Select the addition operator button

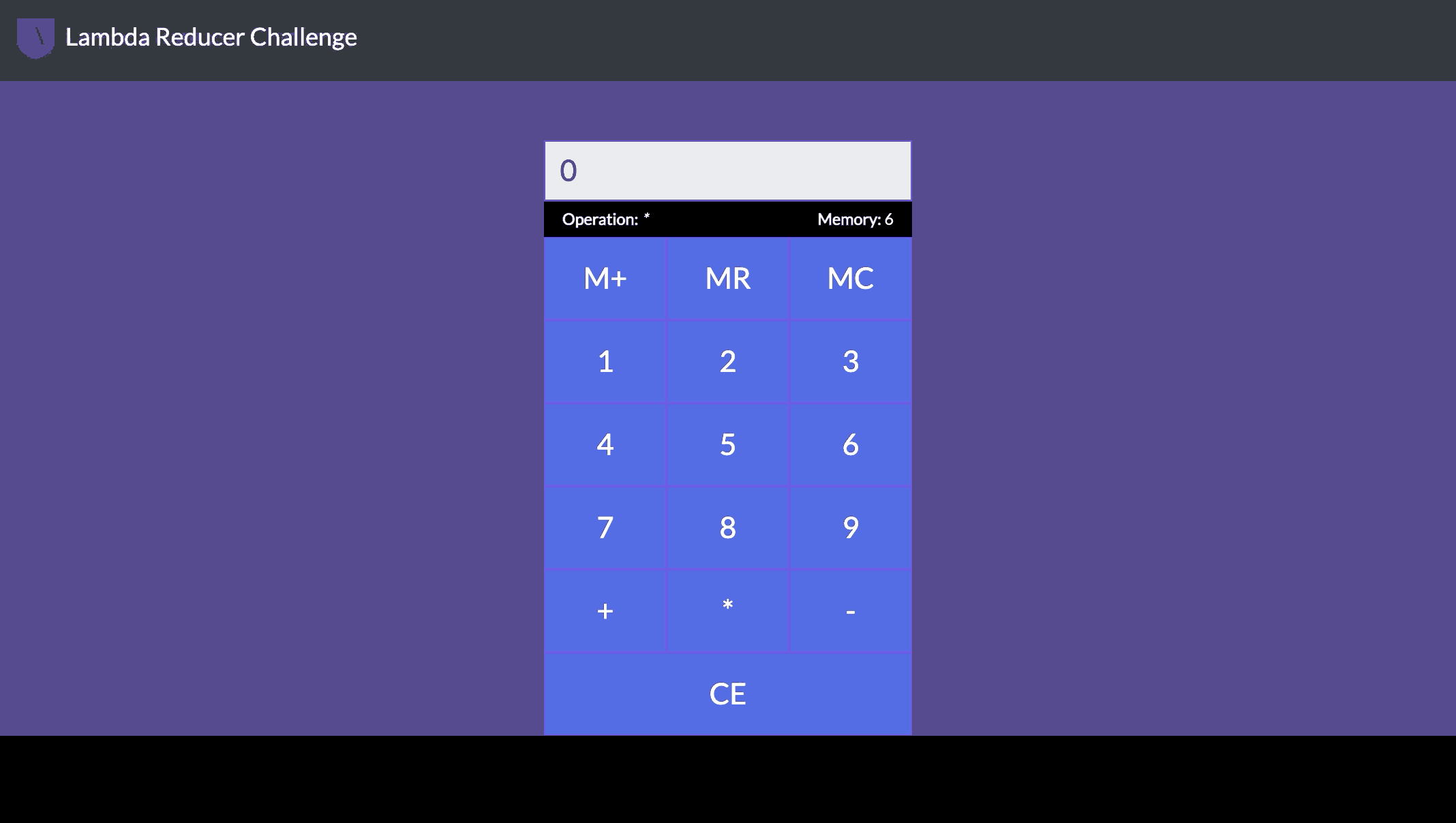click(605, 611)
